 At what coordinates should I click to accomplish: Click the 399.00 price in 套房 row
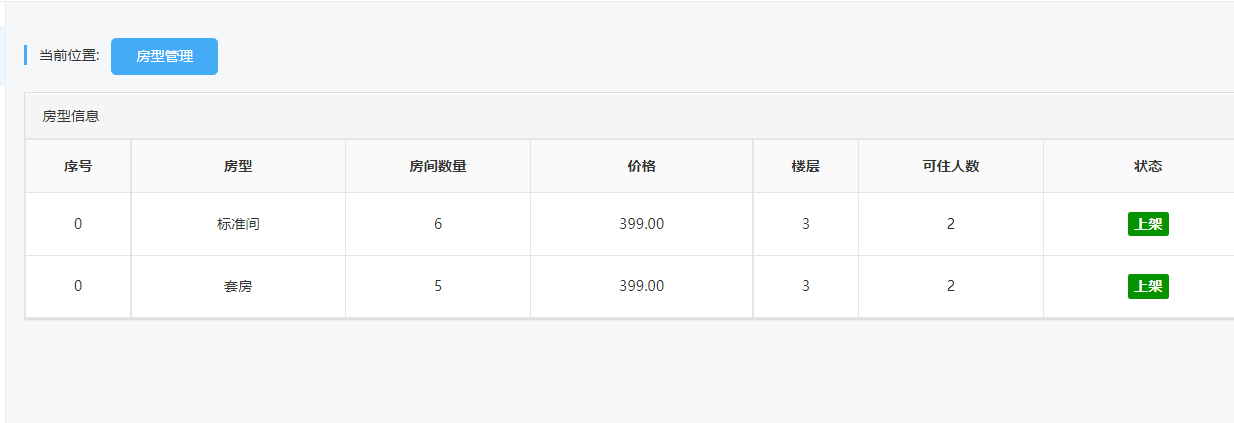(641, 286)
